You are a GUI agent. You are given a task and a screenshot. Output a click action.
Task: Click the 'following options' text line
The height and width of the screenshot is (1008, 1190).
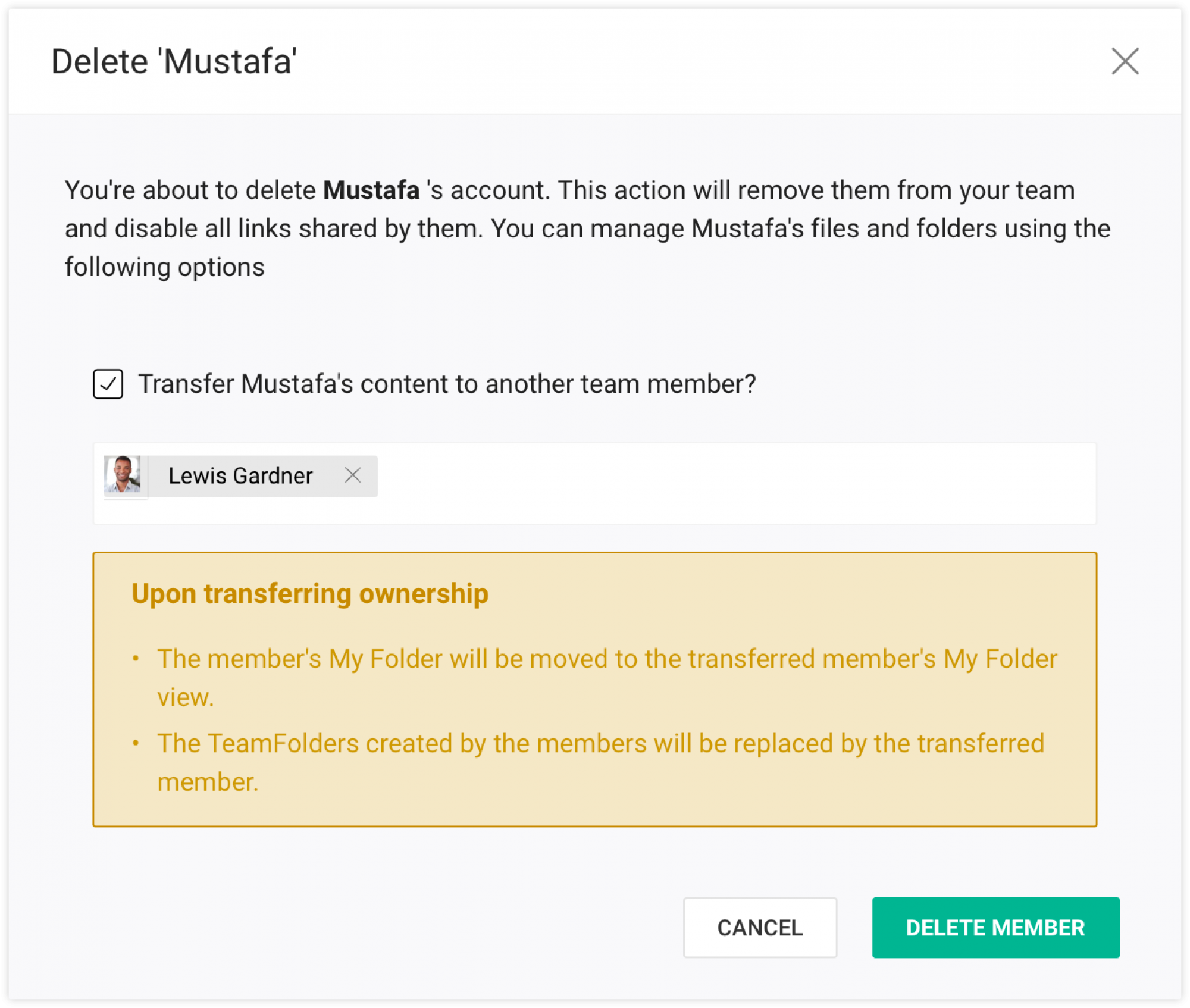tap(165, 267)
